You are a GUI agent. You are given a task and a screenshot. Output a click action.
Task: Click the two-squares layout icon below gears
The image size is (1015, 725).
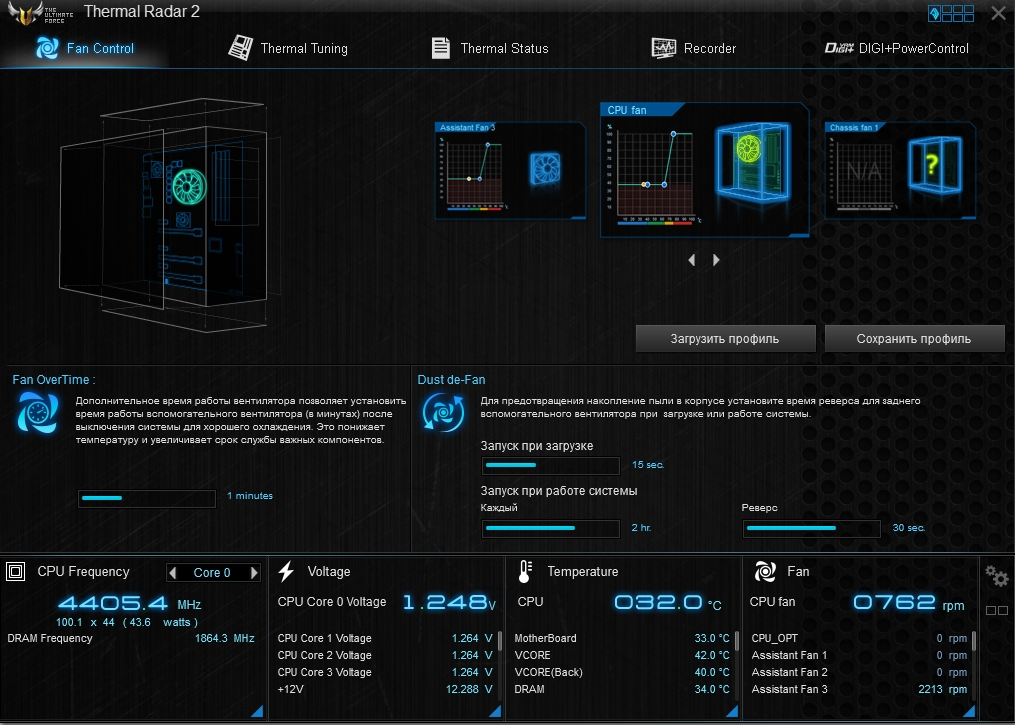tap(997, 610)
